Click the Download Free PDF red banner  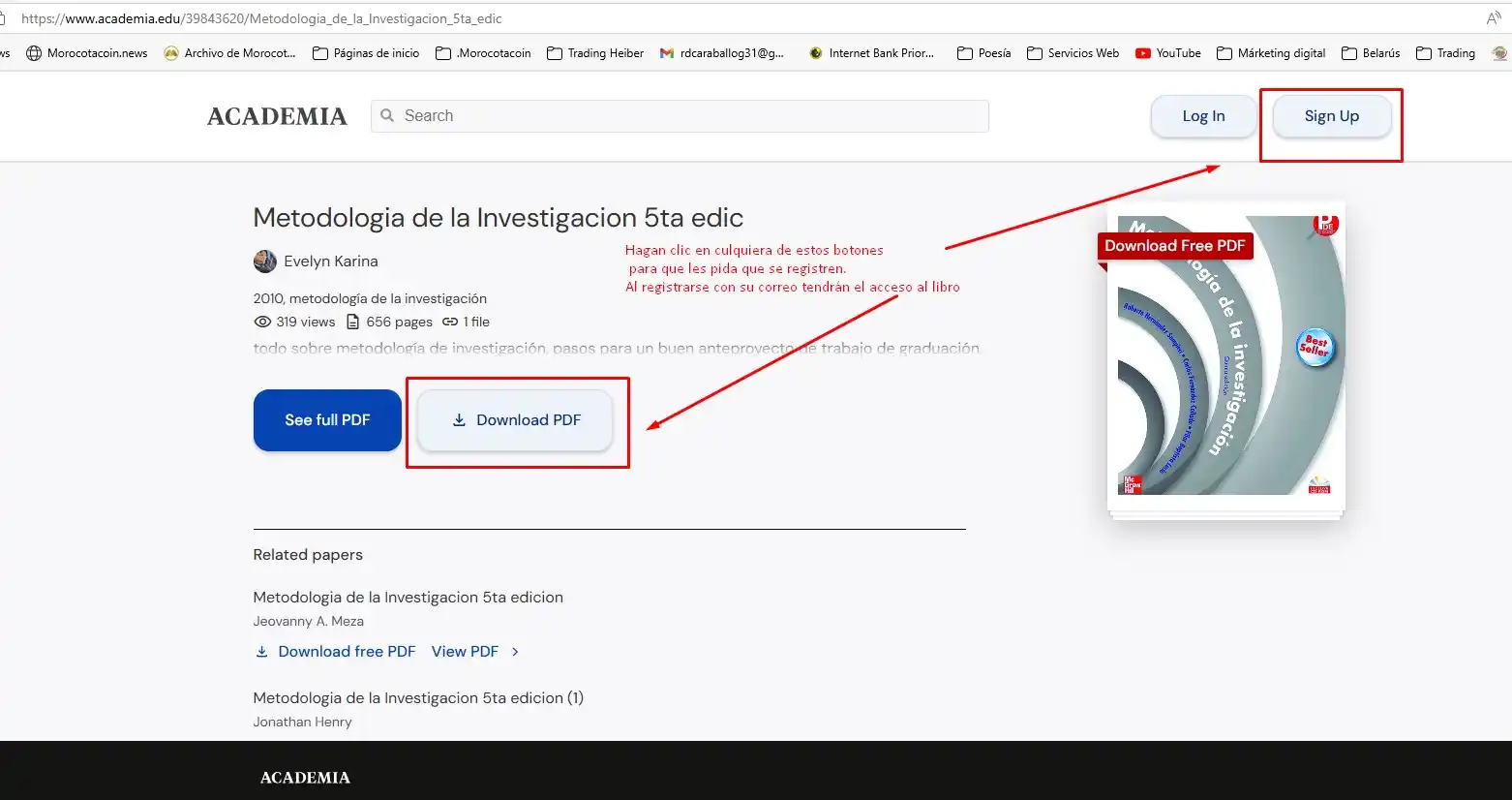coord(1175,246)
